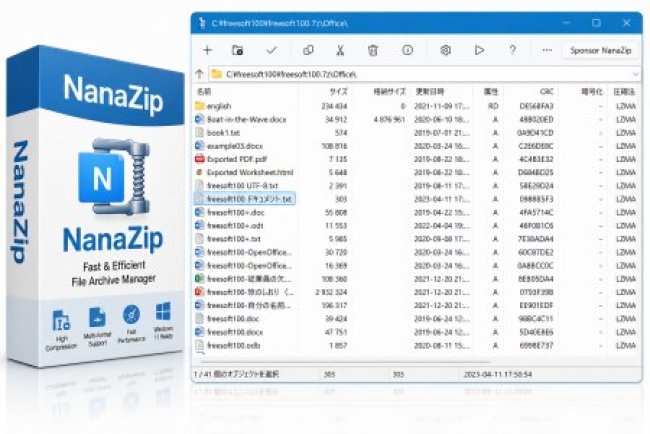The width and height of the screenshot is (650, 434).
Task: Click status bar date 2023-04-11 17:50:54
Action: [x=497, y=374]
